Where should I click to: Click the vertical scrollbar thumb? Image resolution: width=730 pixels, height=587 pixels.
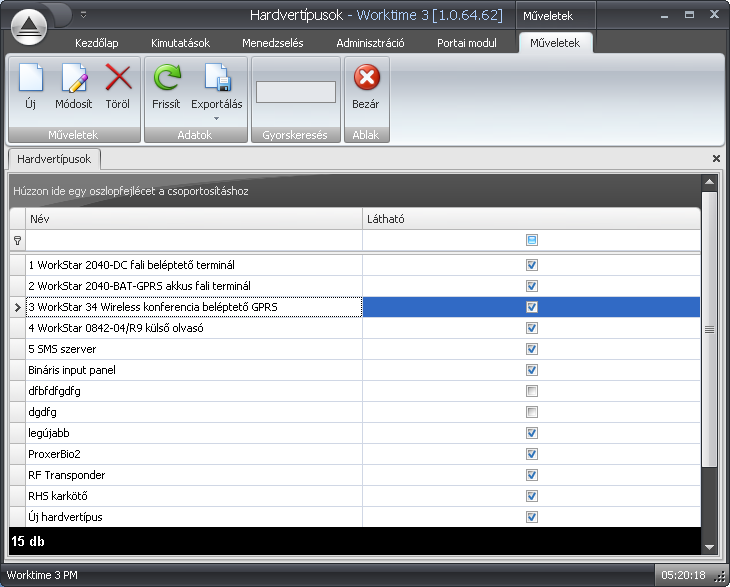point(710,330)
